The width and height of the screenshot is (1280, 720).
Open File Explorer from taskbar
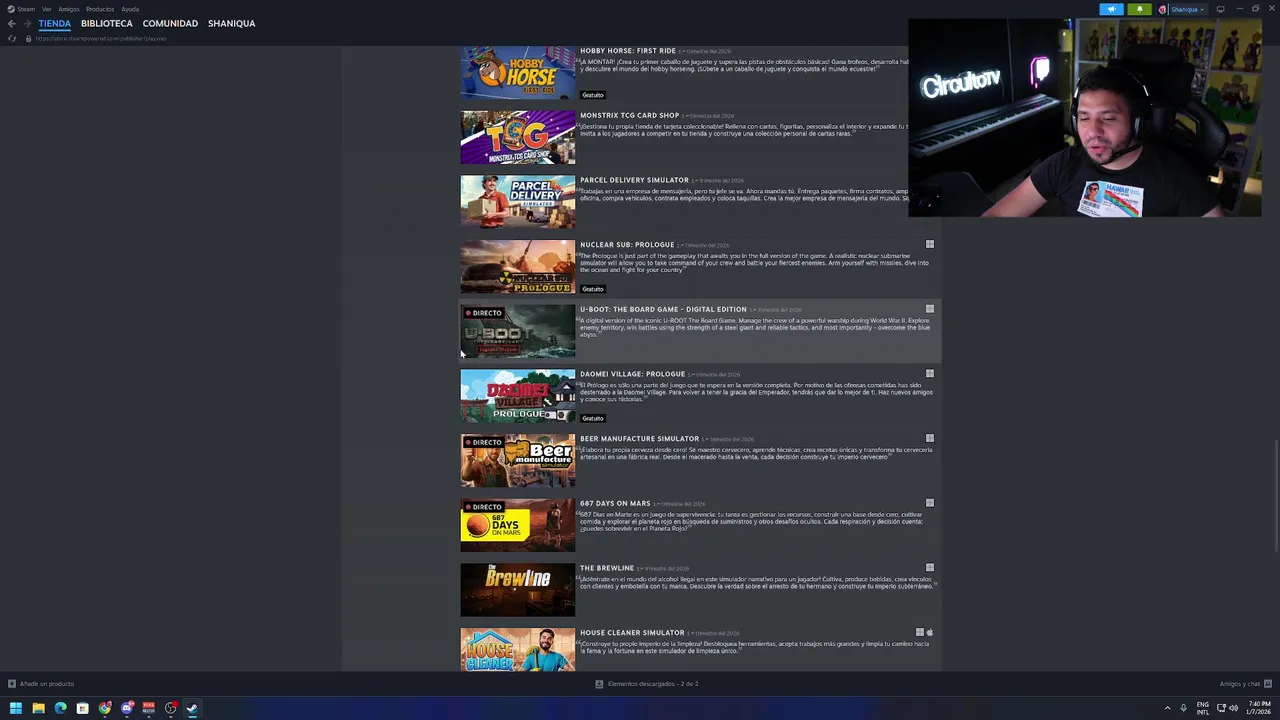click(38, 708)
